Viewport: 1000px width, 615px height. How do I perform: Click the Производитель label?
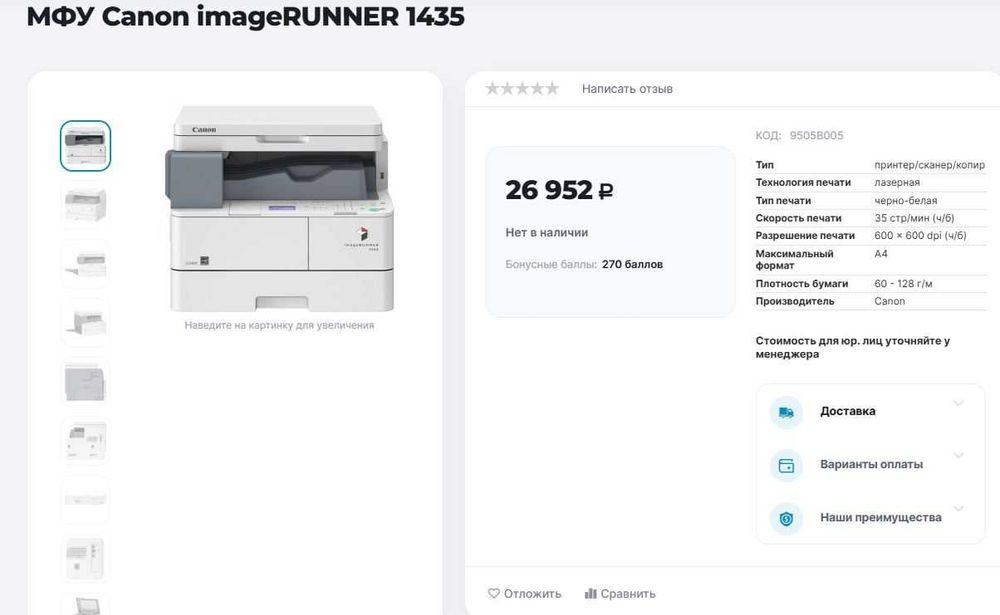click(x=795, y=301)
